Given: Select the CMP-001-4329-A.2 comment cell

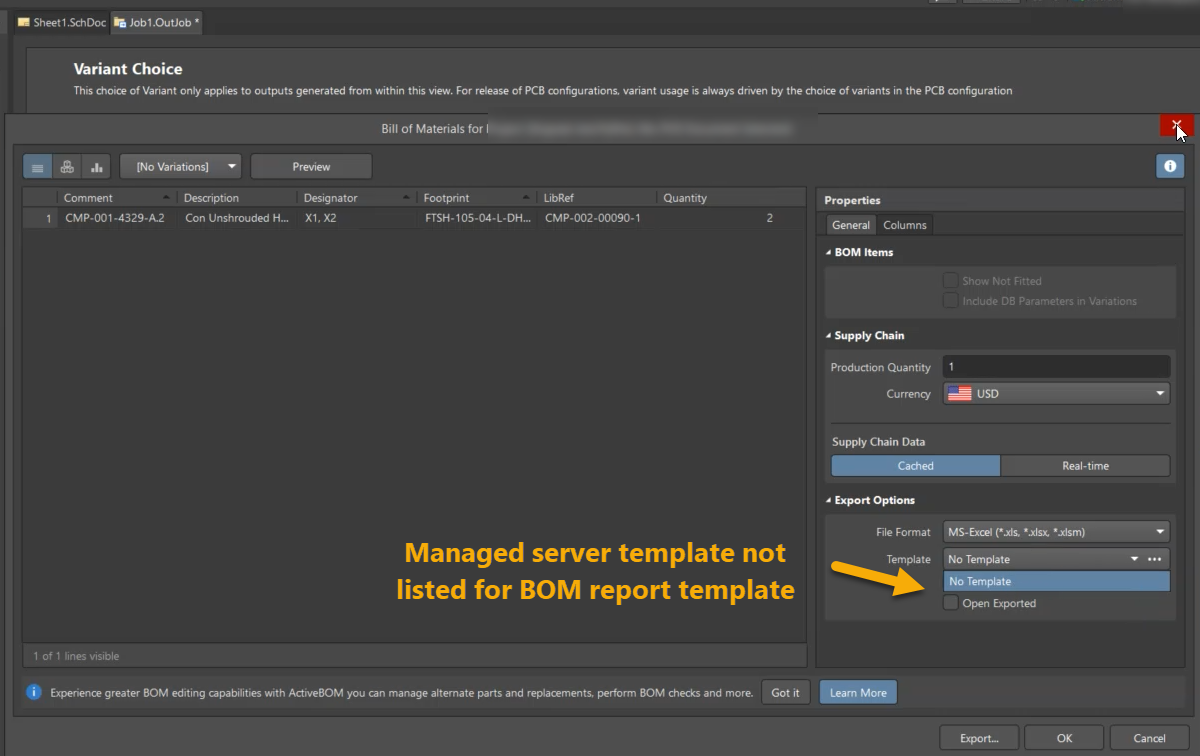Looking at the screenshot, I should click(116, 218).
